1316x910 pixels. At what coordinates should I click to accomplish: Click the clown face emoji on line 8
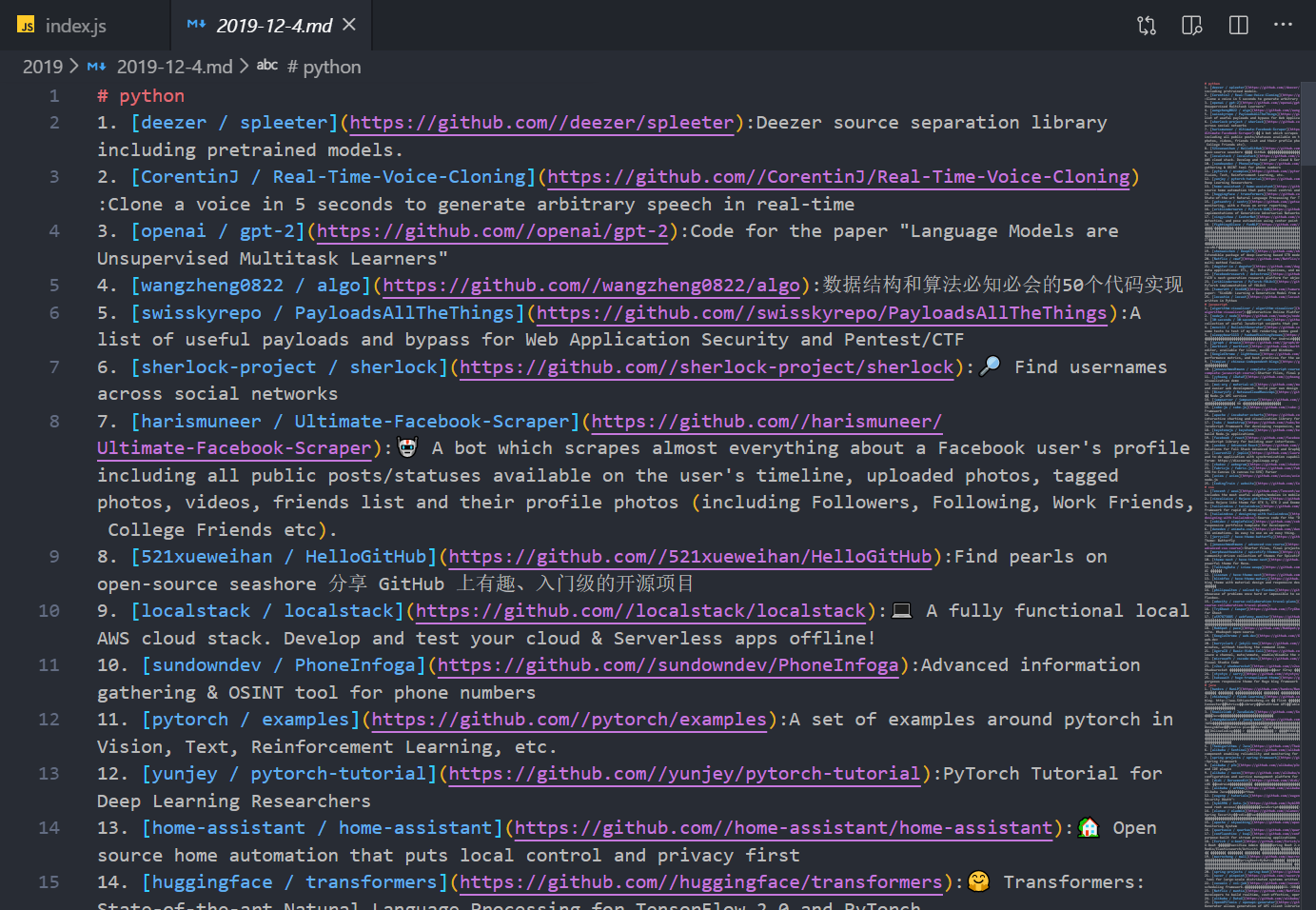[x=407, y=447]
